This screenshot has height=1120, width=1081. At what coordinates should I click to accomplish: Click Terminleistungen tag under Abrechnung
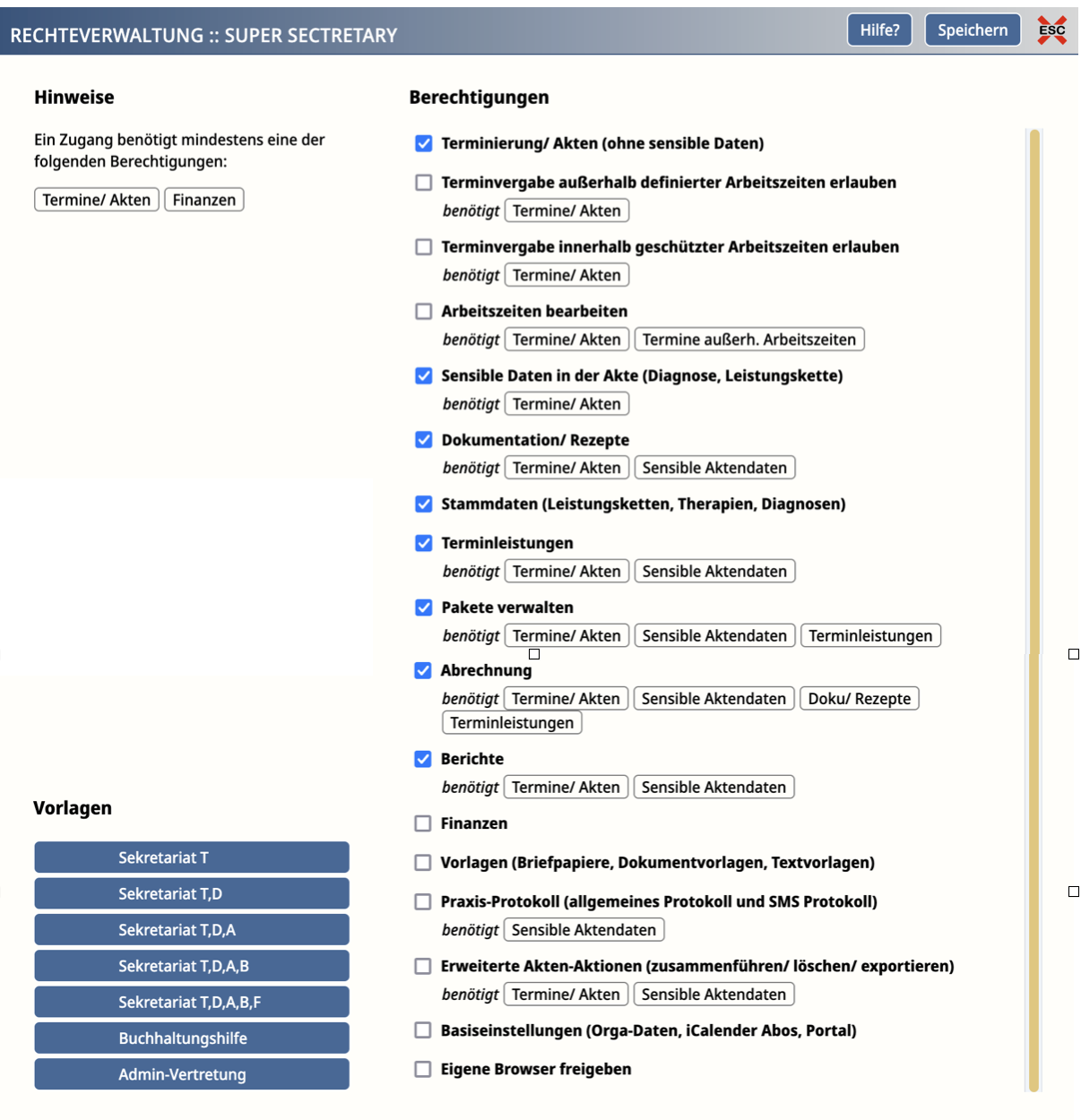point(512,723)
